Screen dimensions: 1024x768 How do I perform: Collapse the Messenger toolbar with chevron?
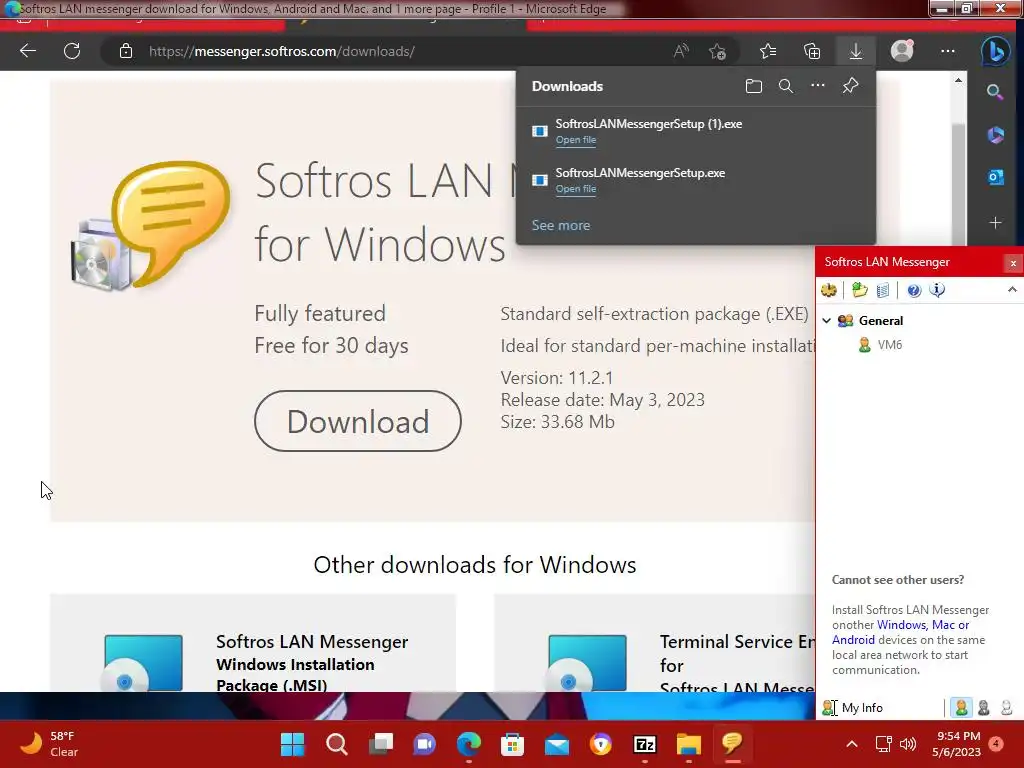[1012, 289]
